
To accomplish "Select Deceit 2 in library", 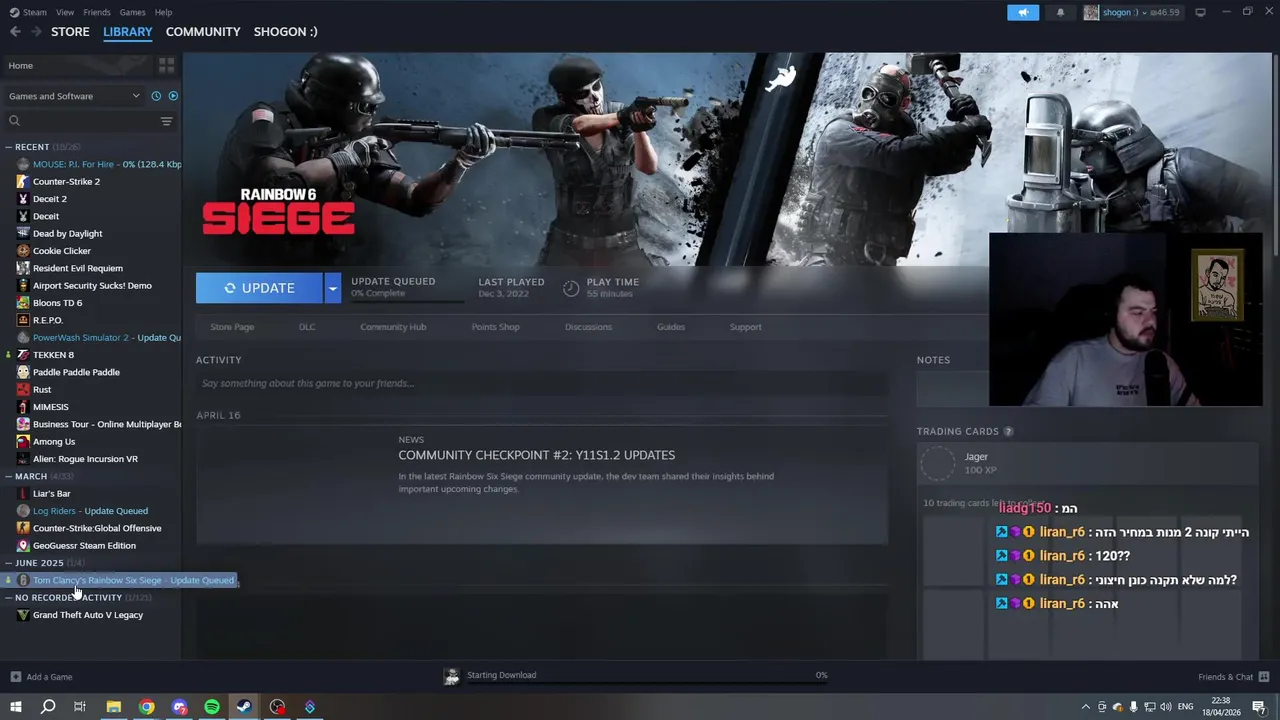I will tap(50, 199).
